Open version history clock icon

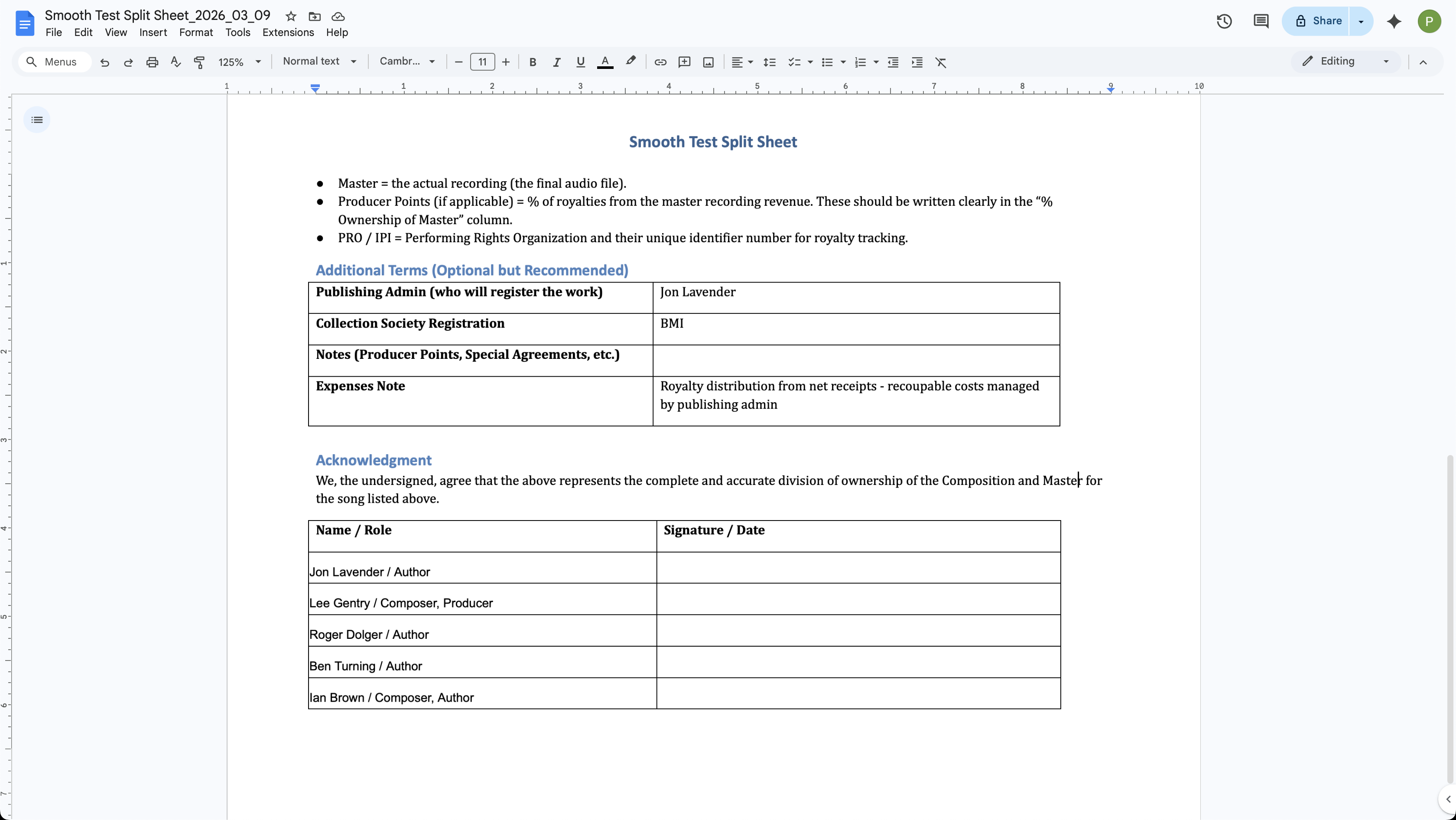point(1224,22)
